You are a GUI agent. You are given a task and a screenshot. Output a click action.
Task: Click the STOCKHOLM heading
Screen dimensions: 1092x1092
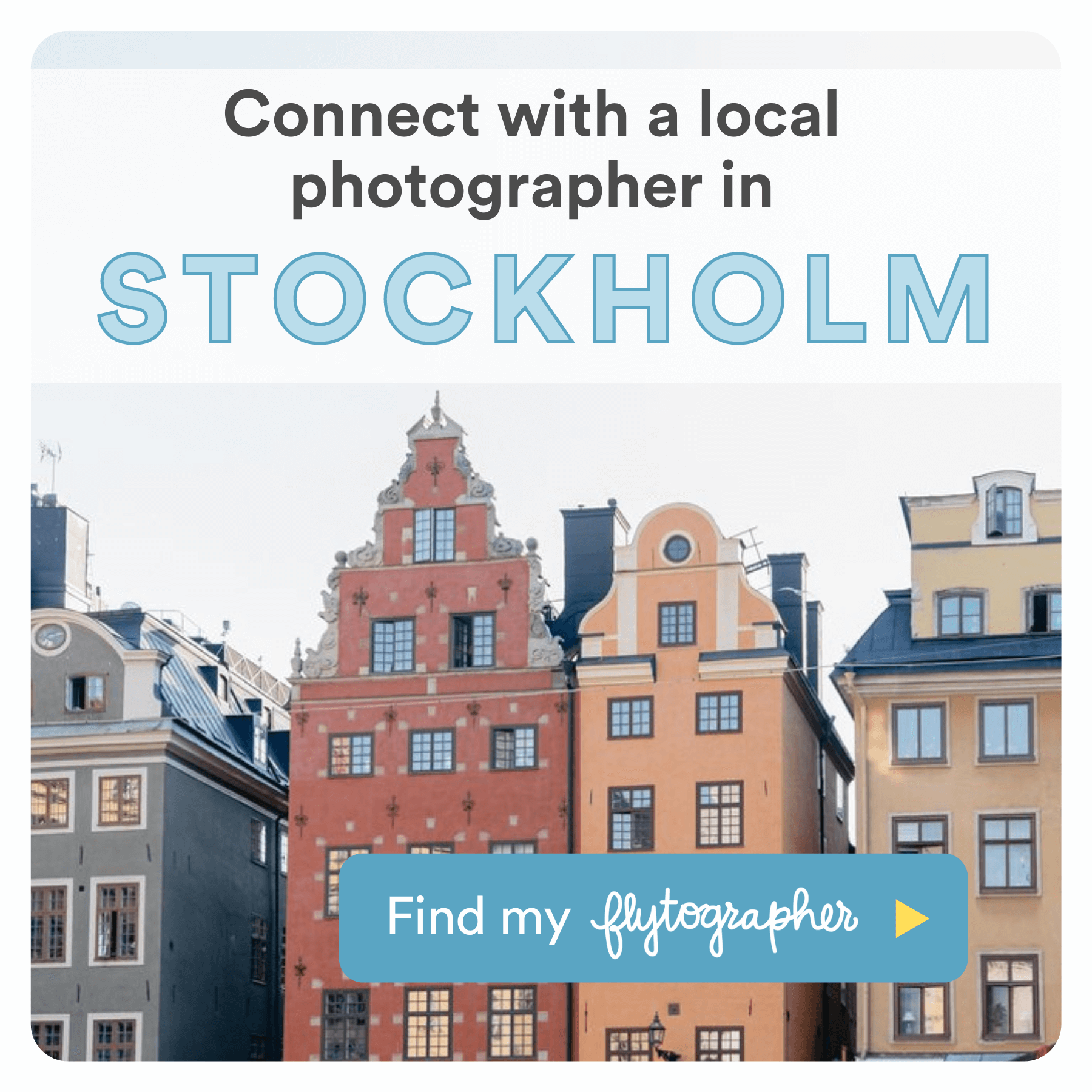coord(544,298)
